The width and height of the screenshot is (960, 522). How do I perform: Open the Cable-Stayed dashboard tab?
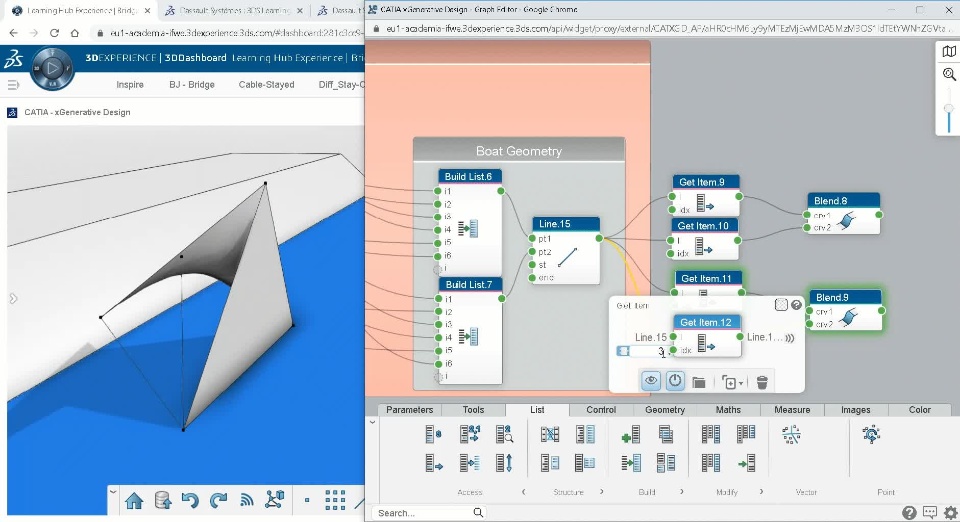(x=266, y=84)
